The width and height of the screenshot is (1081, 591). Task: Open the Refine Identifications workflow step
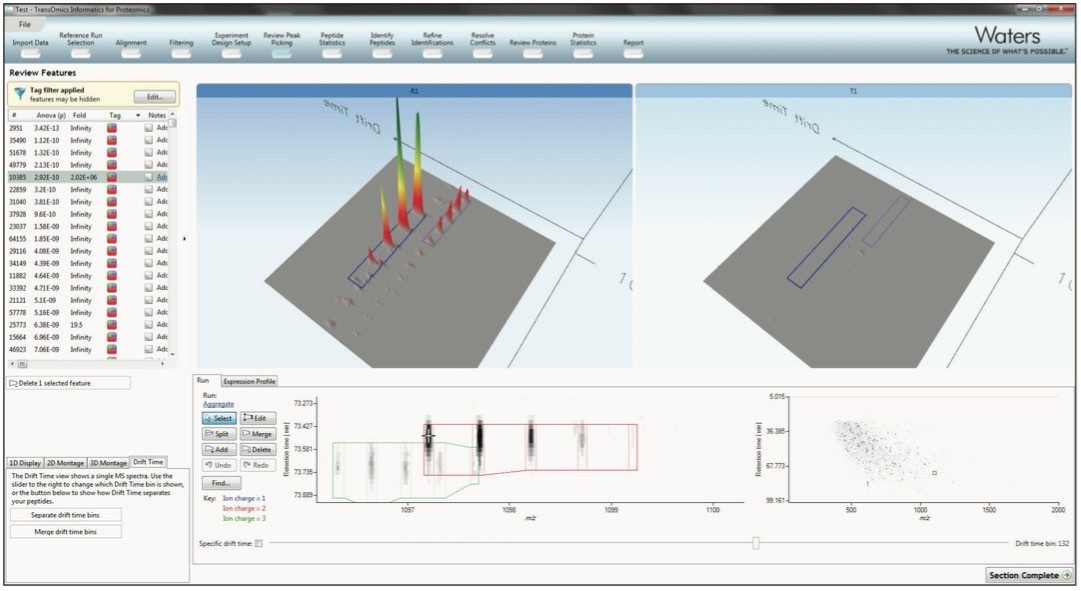click(x=432, y=43)
